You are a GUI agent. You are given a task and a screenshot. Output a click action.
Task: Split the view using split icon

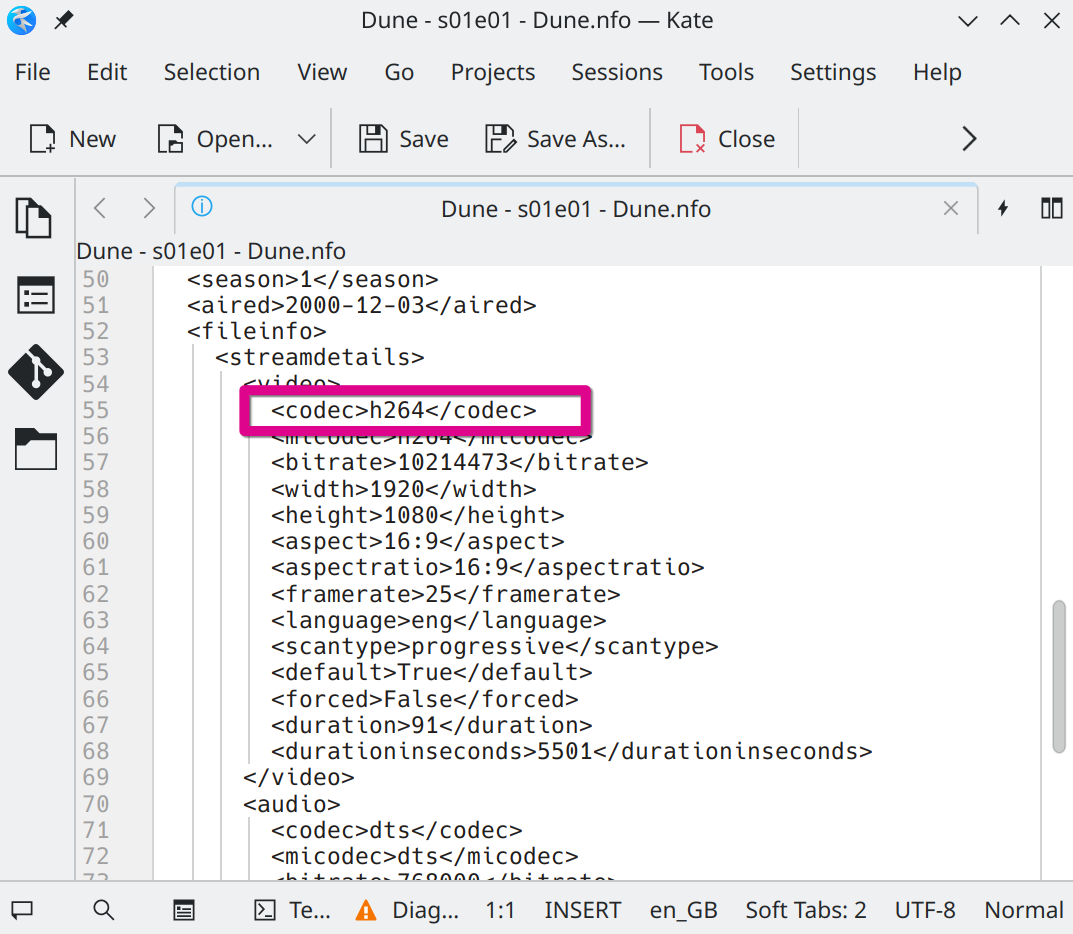[1051, 208]
